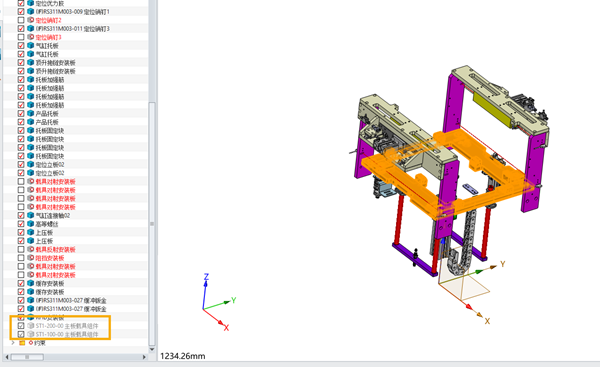
Task: Click the horizontal scrollbar left arrow
Action: pos(7,357)
